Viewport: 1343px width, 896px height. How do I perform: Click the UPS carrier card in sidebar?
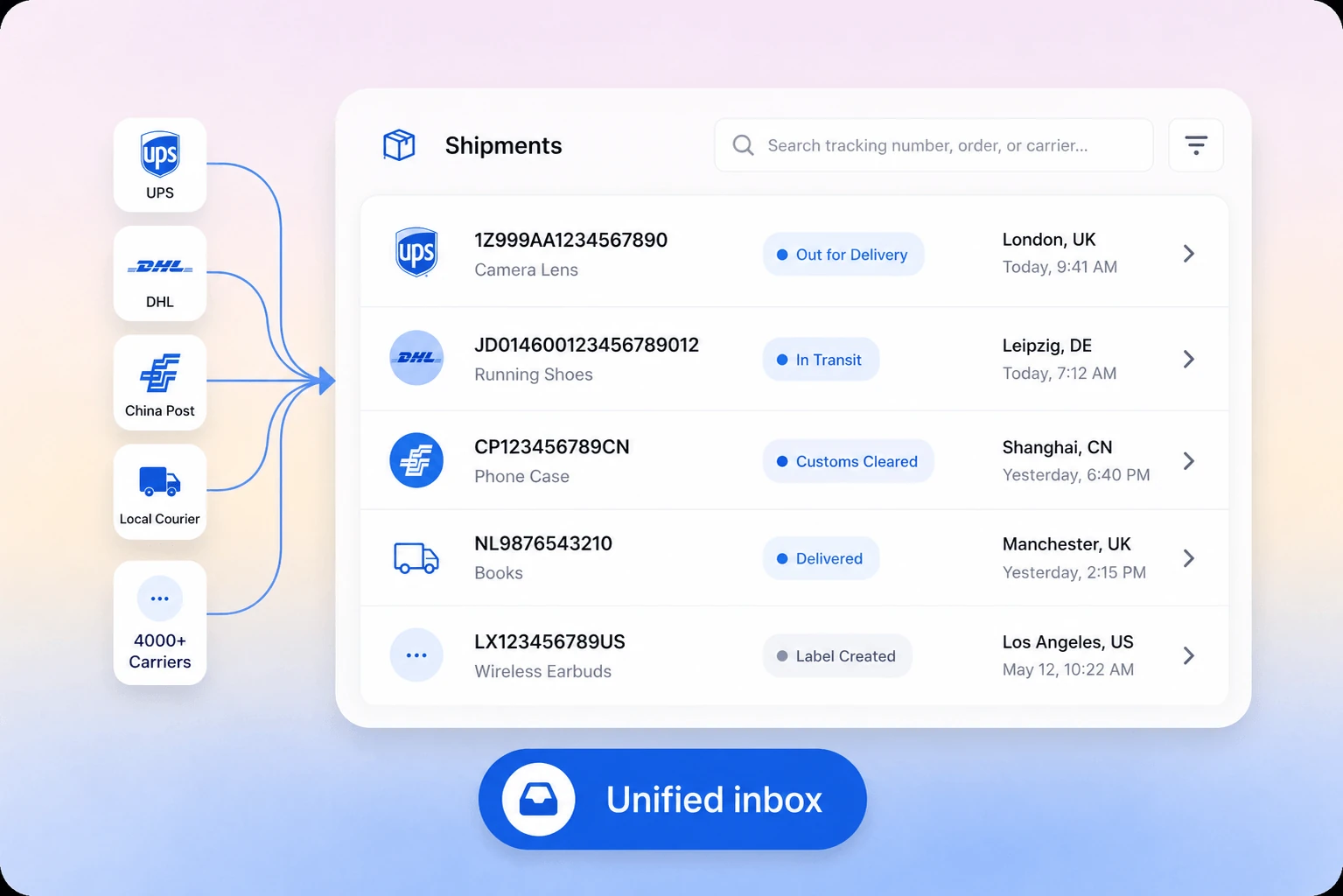pos(160,165)
